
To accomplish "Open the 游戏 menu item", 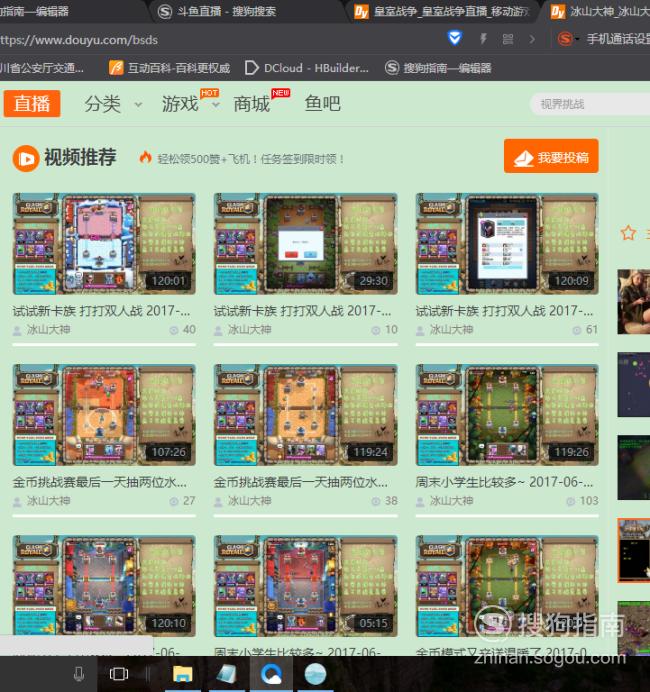I will coord(180,104).
